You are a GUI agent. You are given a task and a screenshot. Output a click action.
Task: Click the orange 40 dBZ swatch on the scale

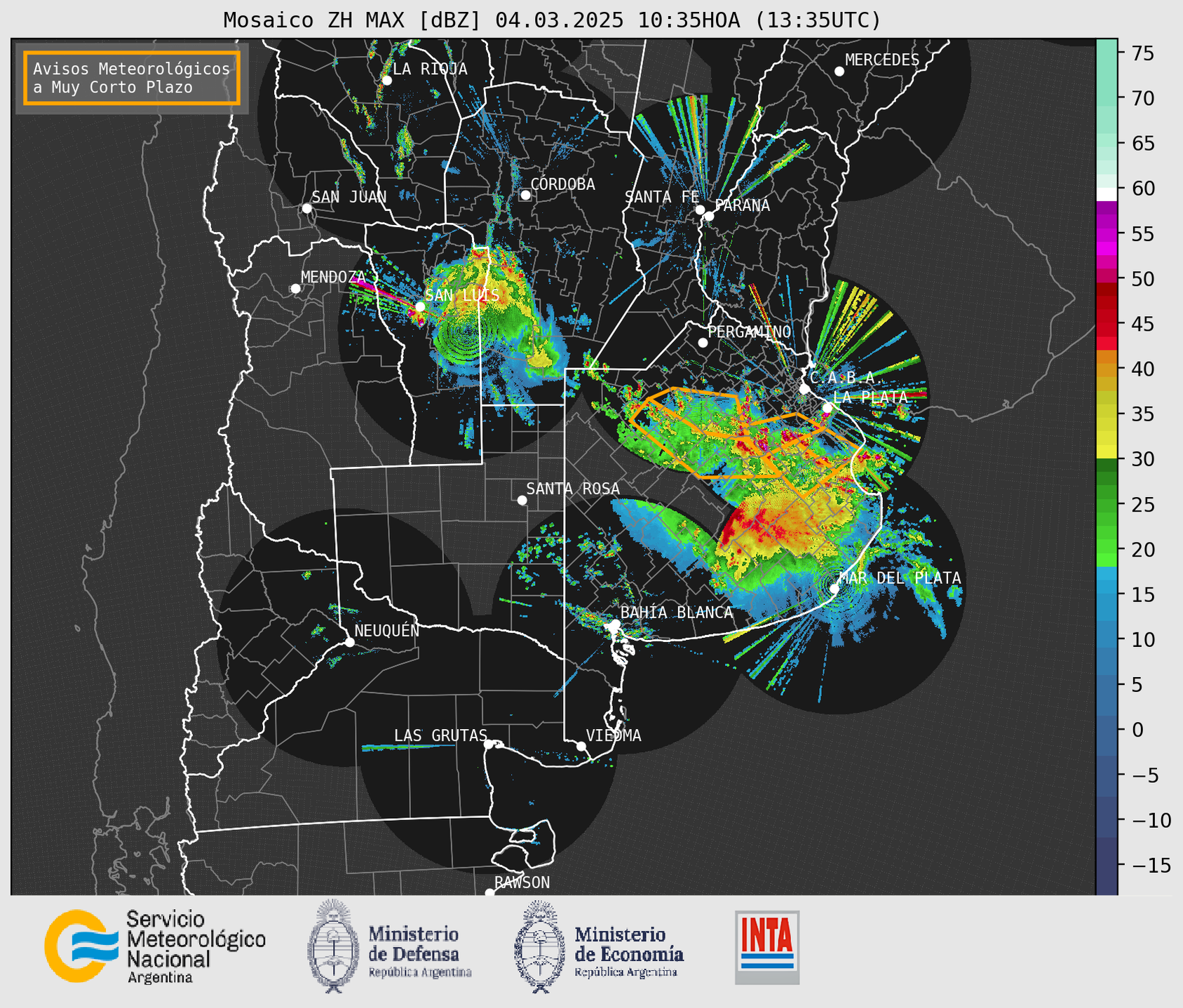click(x=1107, y=369)
